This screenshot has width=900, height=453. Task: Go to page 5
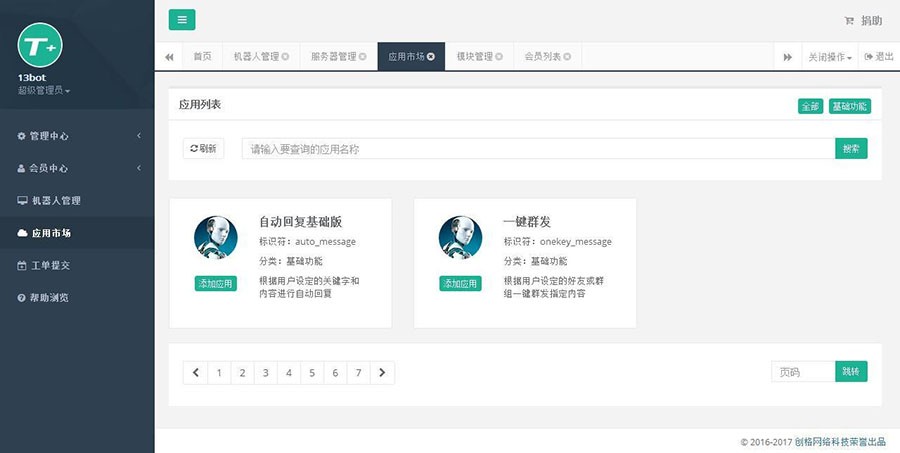click(312, 373)
